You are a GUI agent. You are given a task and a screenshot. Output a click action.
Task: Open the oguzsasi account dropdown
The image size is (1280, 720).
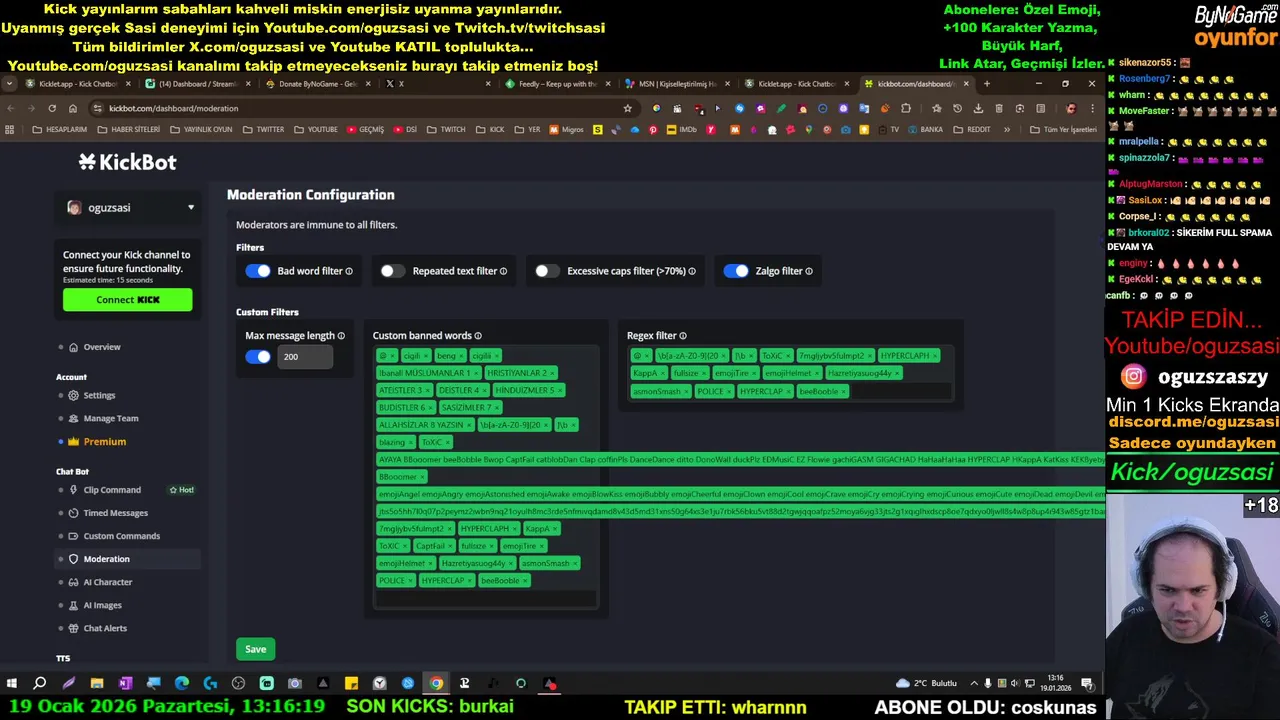[127, 207]
